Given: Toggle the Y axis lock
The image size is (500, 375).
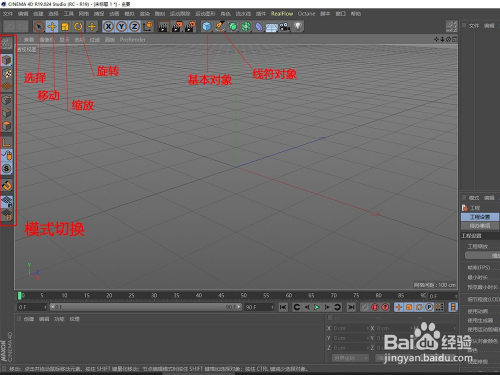Looking at the screenshot, I should pyautogui.click(x=121, y=26).
